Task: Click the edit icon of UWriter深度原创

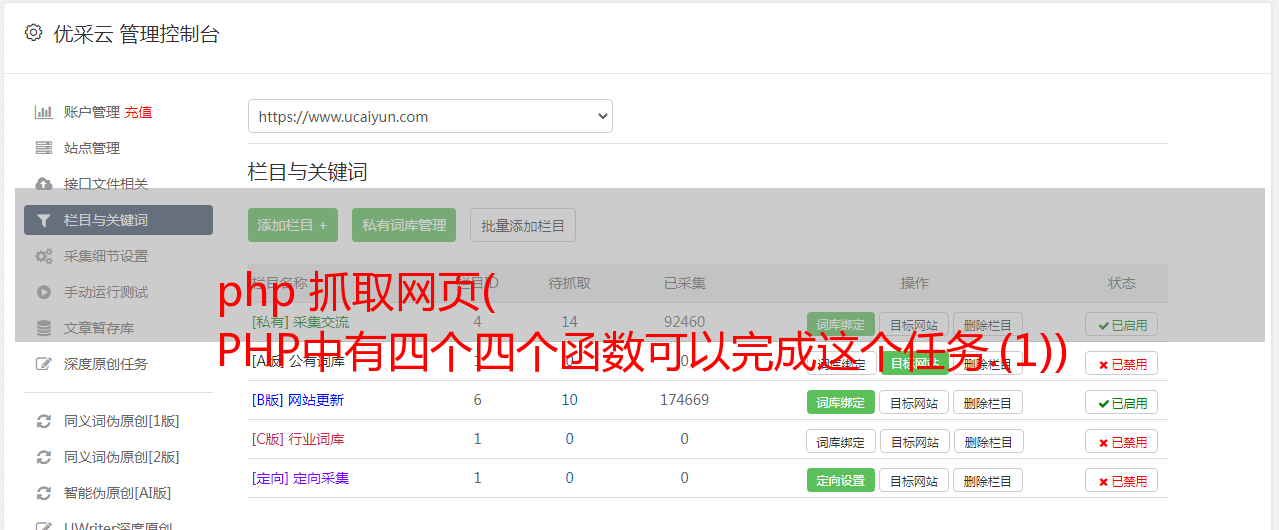Action: pos(44,526)
